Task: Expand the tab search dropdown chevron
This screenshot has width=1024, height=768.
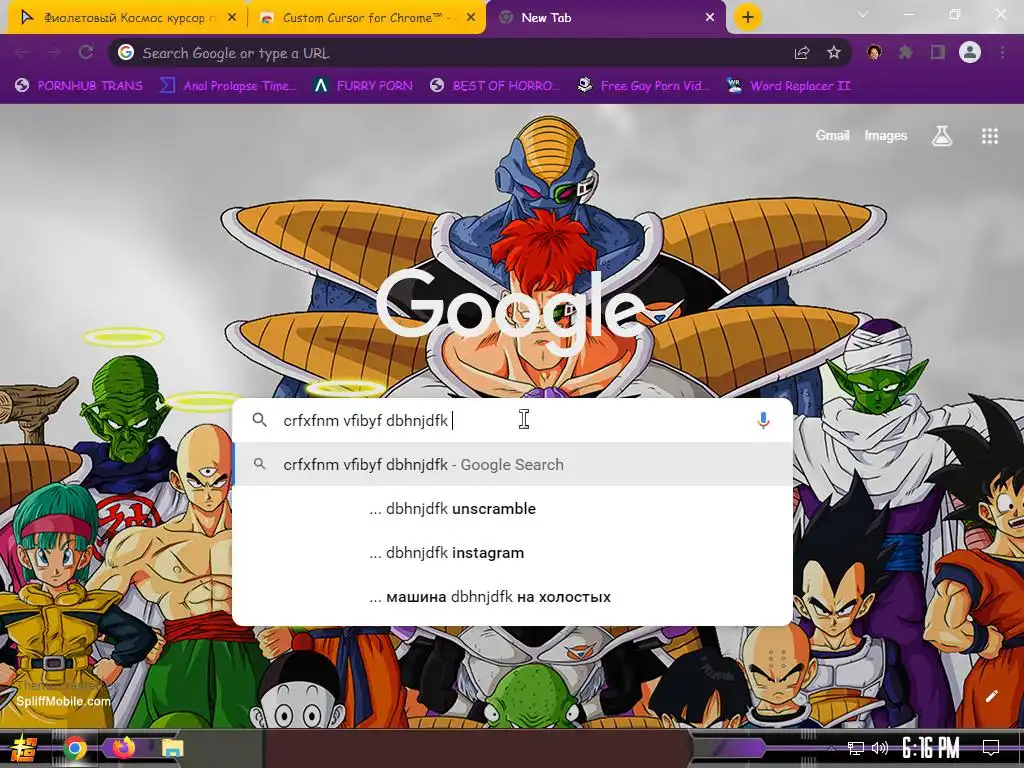Action: pyautogui.click(x=863, y=14)
